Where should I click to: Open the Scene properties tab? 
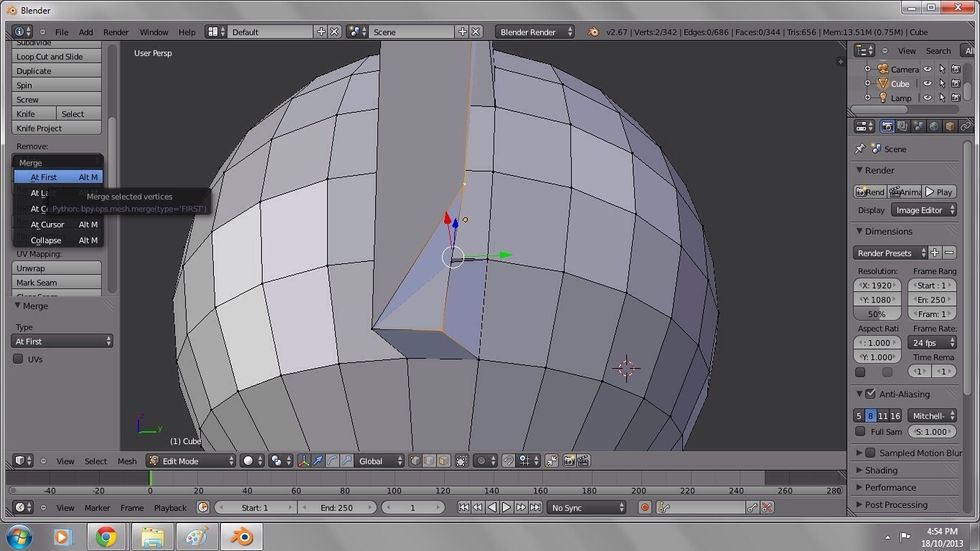click(918, 126)
